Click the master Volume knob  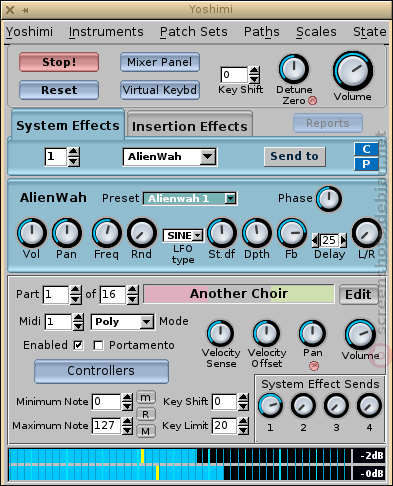click(x=353, y=71)
